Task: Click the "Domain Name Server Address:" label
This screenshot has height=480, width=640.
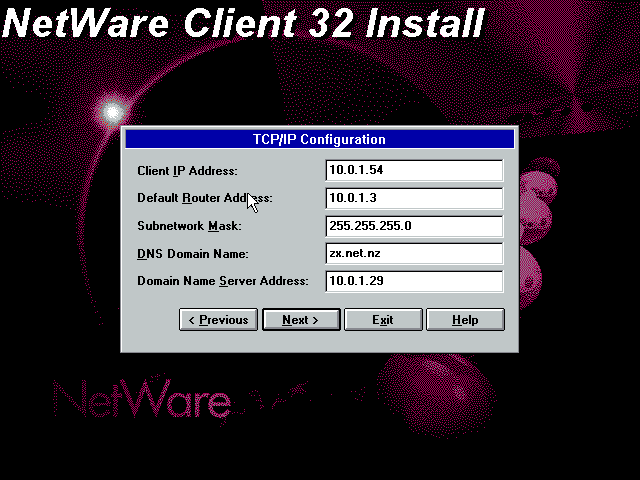Action: click(x=223, y=281)
